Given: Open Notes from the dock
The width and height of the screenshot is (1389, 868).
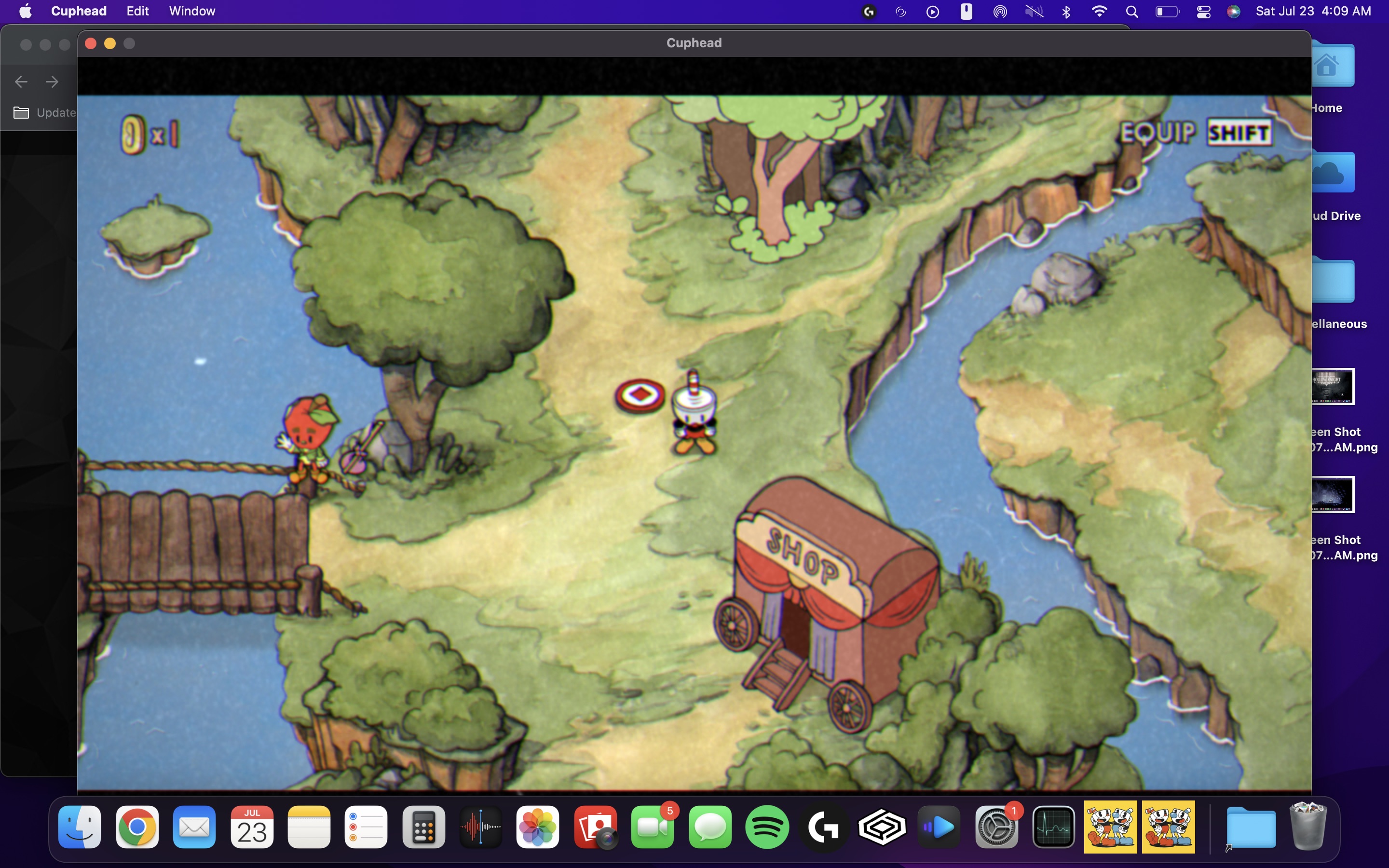Looking at the screenshot, I should click(x=309, y=827).
